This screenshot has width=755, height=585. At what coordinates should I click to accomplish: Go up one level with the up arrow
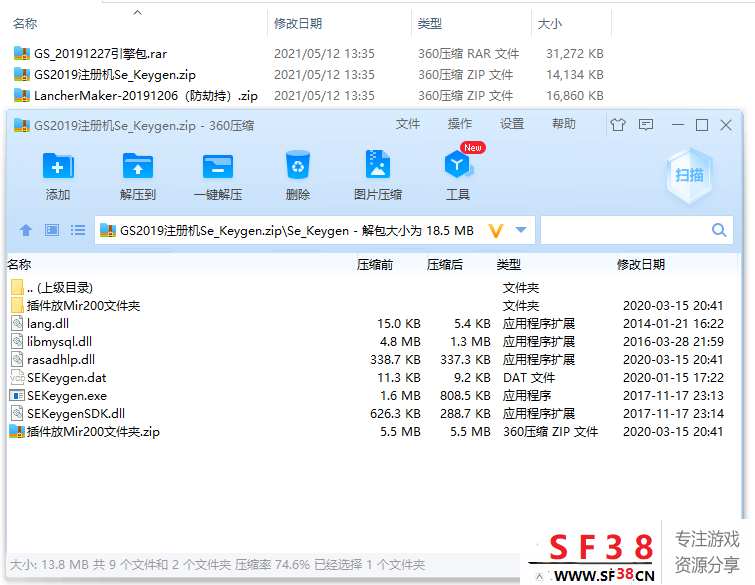pyautogui.click(x=26, y=230)
